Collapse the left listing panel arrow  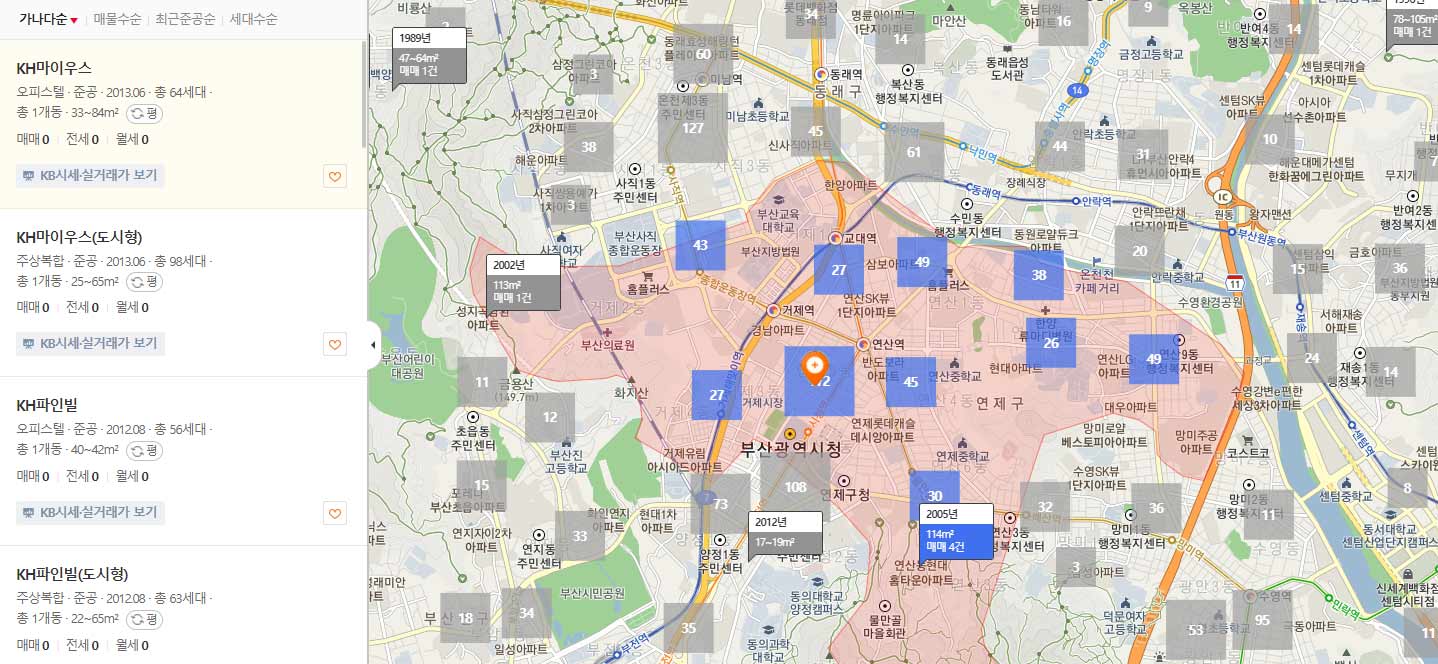point(374,345)
